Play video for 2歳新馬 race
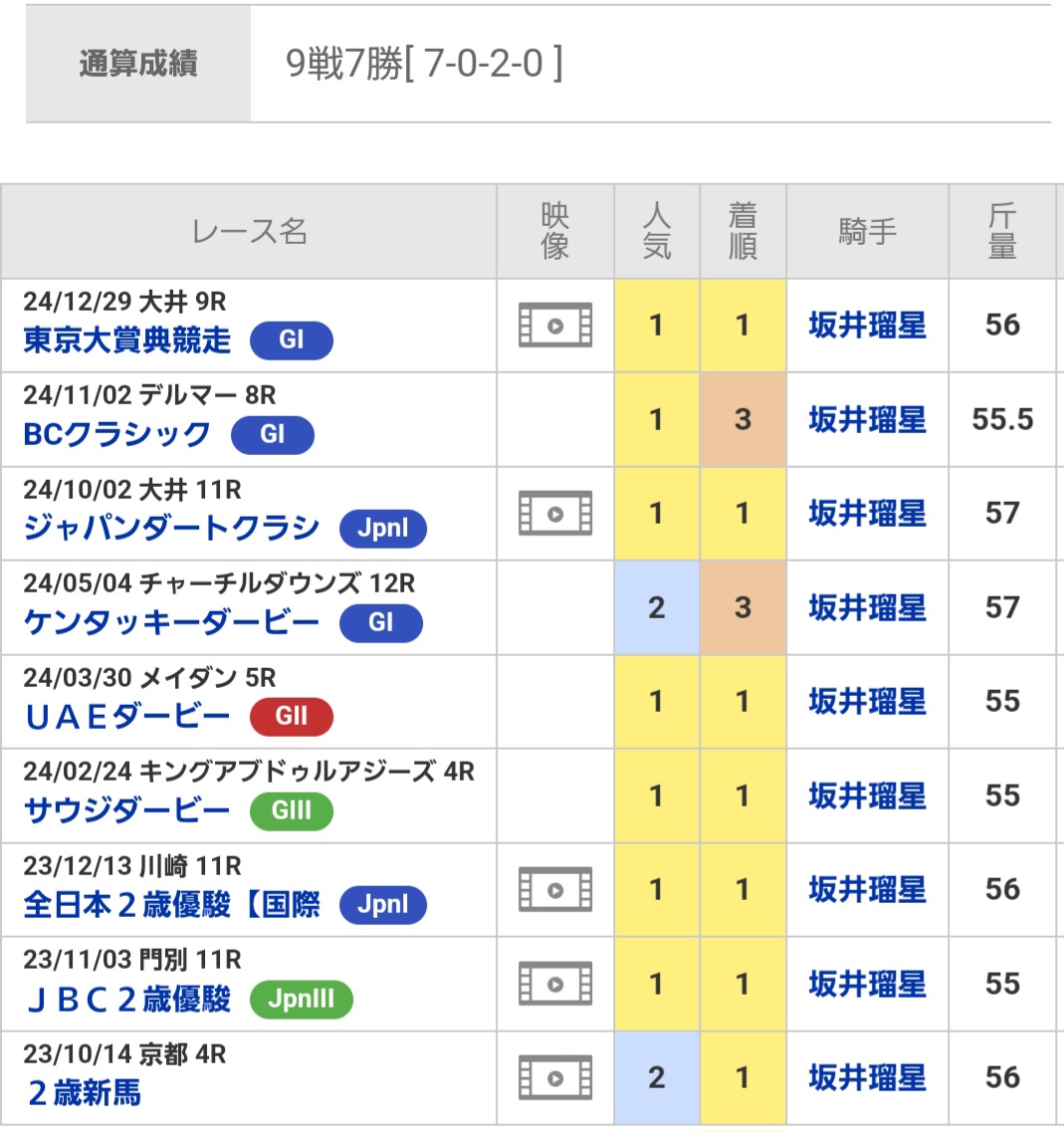1064x1132 pixels. coord(555,1078)
